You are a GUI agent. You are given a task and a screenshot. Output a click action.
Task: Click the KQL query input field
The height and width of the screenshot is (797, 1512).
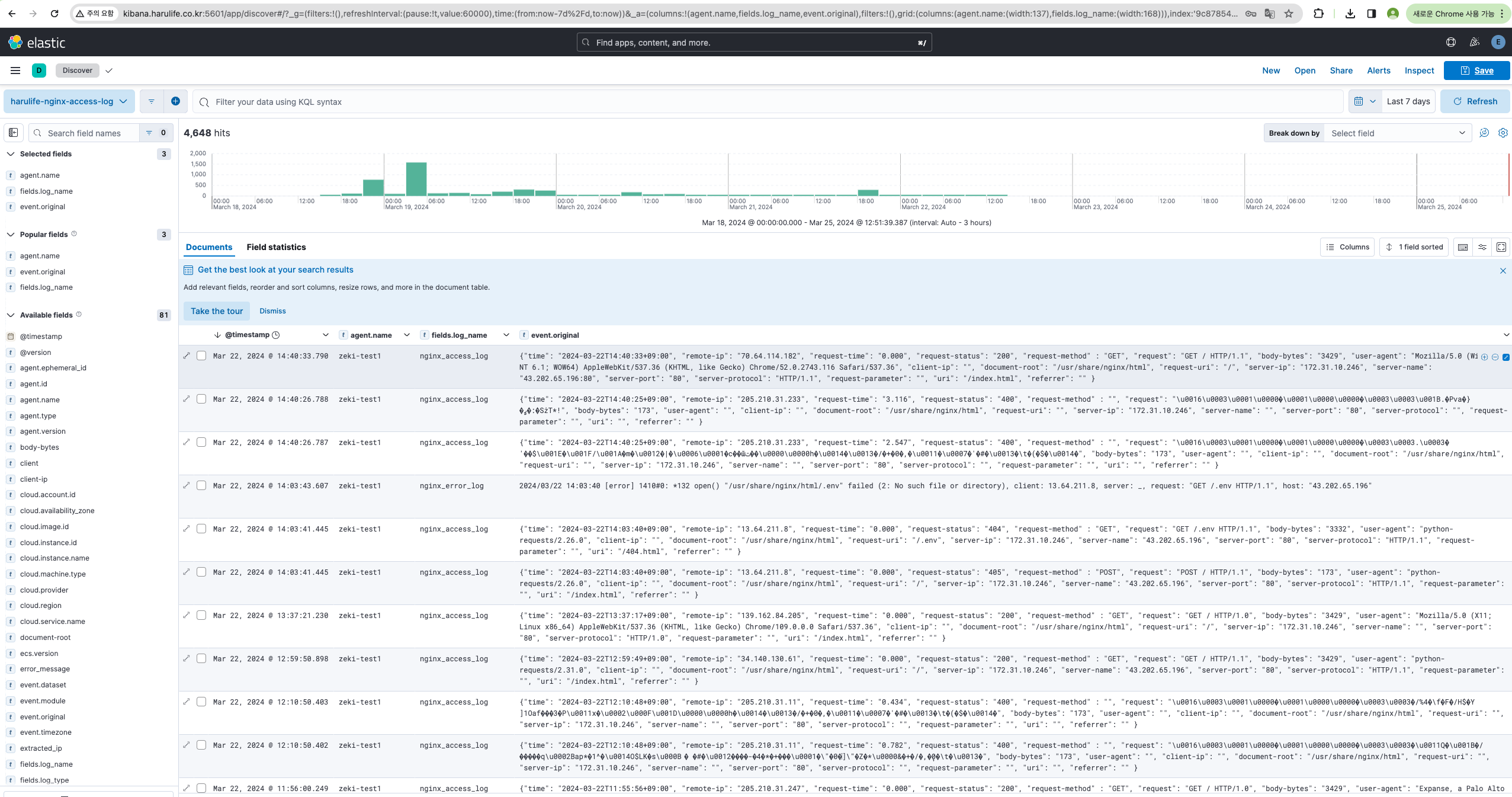click(770, 102)
